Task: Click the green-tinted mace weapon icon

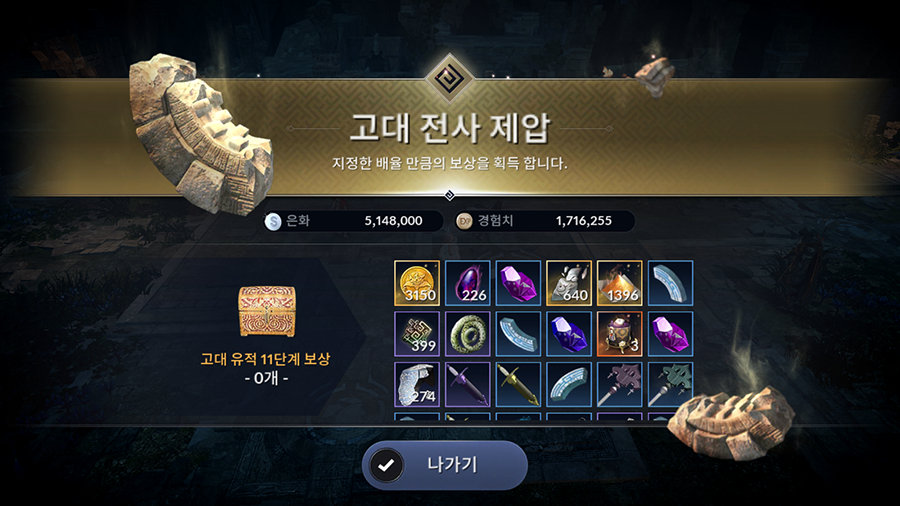Action: tap(670, 384)
